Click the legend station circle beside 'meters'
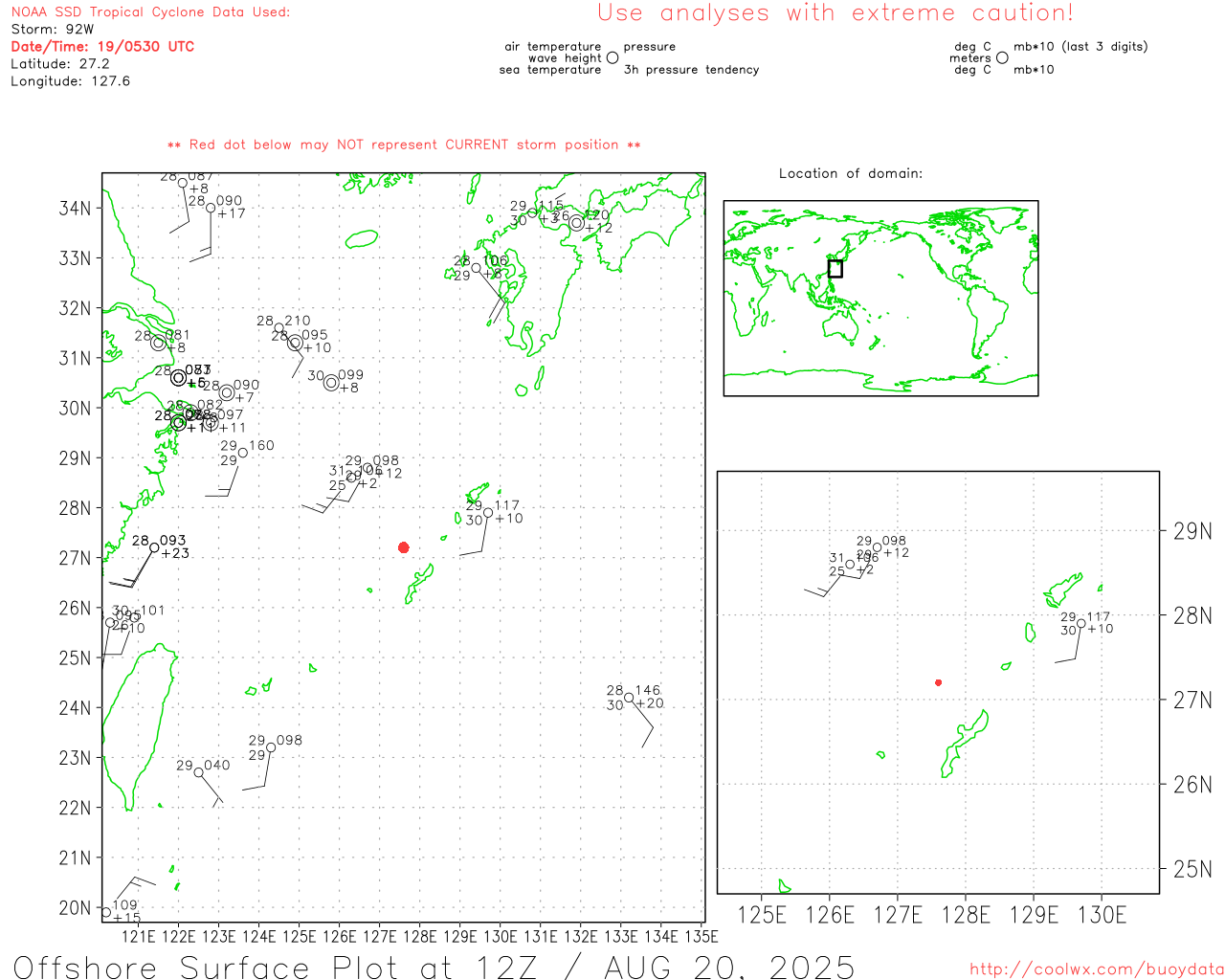 coord(1002,57)
